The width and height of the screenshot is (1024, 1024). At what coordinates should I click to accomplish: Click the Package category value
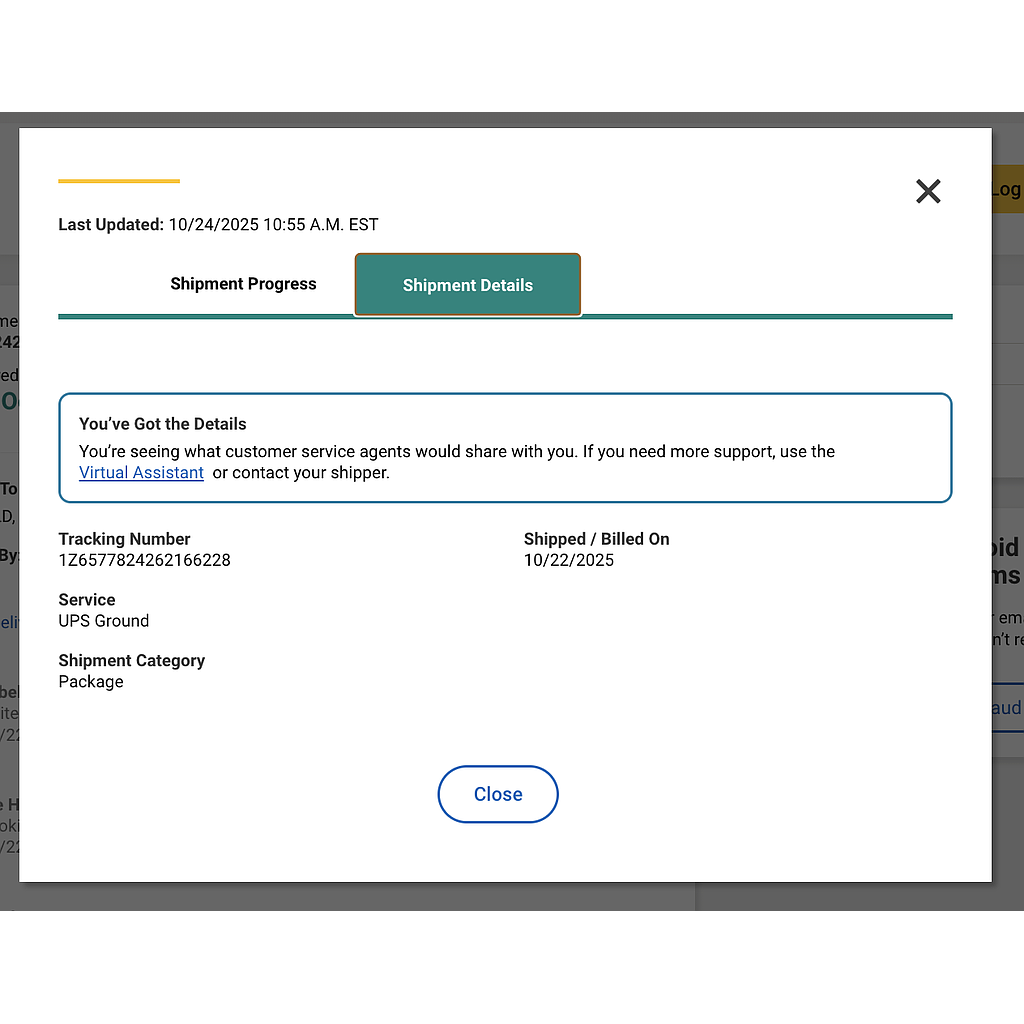(91, 682)
